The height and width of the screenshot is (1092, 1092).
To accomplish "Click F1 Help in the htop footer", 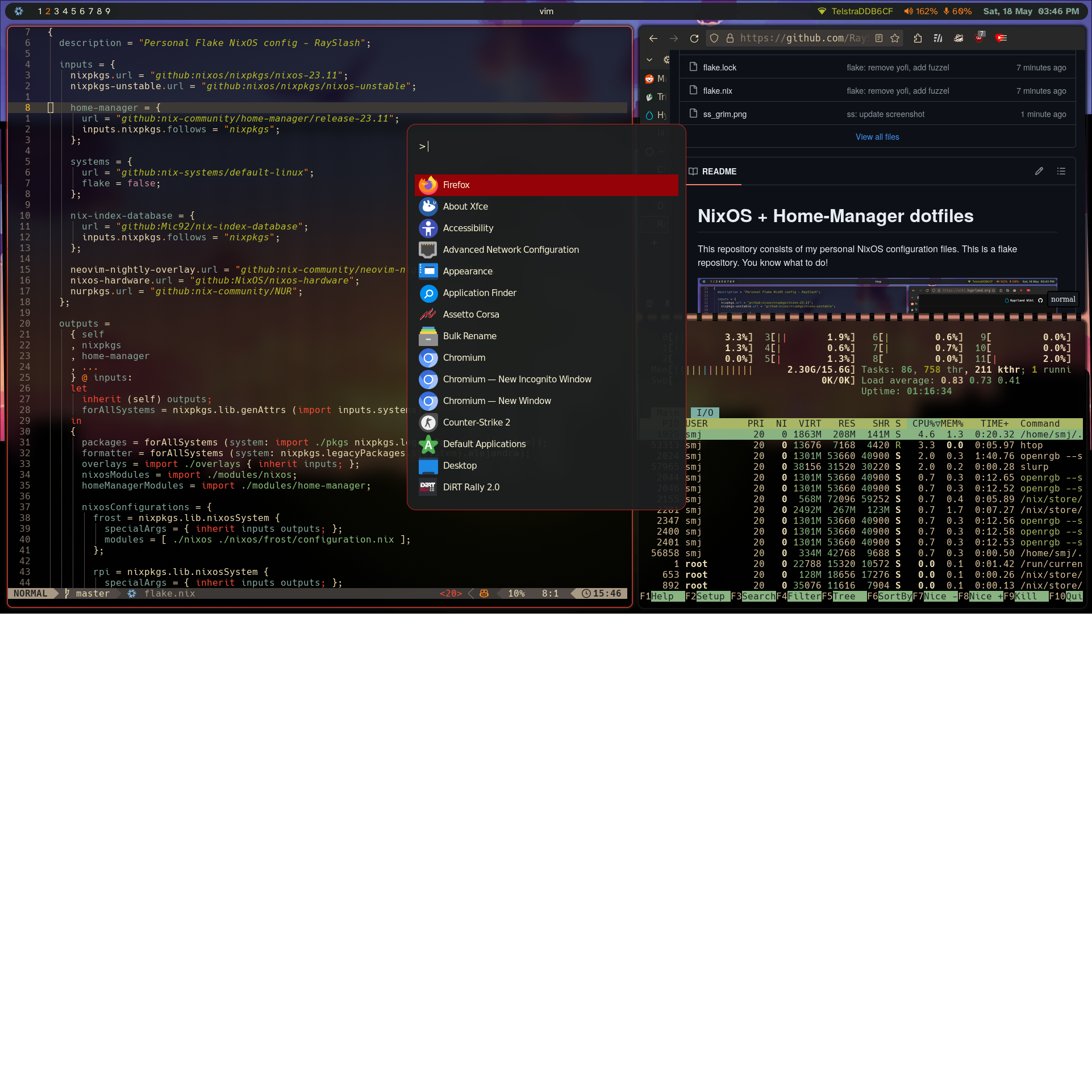I will [662, 596].
